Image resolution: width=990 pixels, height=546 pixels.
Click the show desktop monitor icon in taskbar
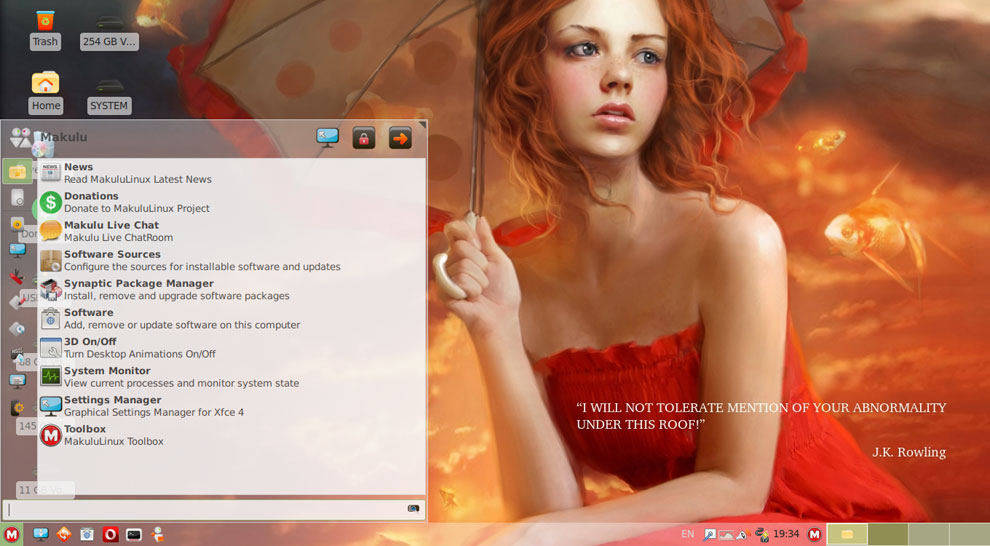(41, 535)
